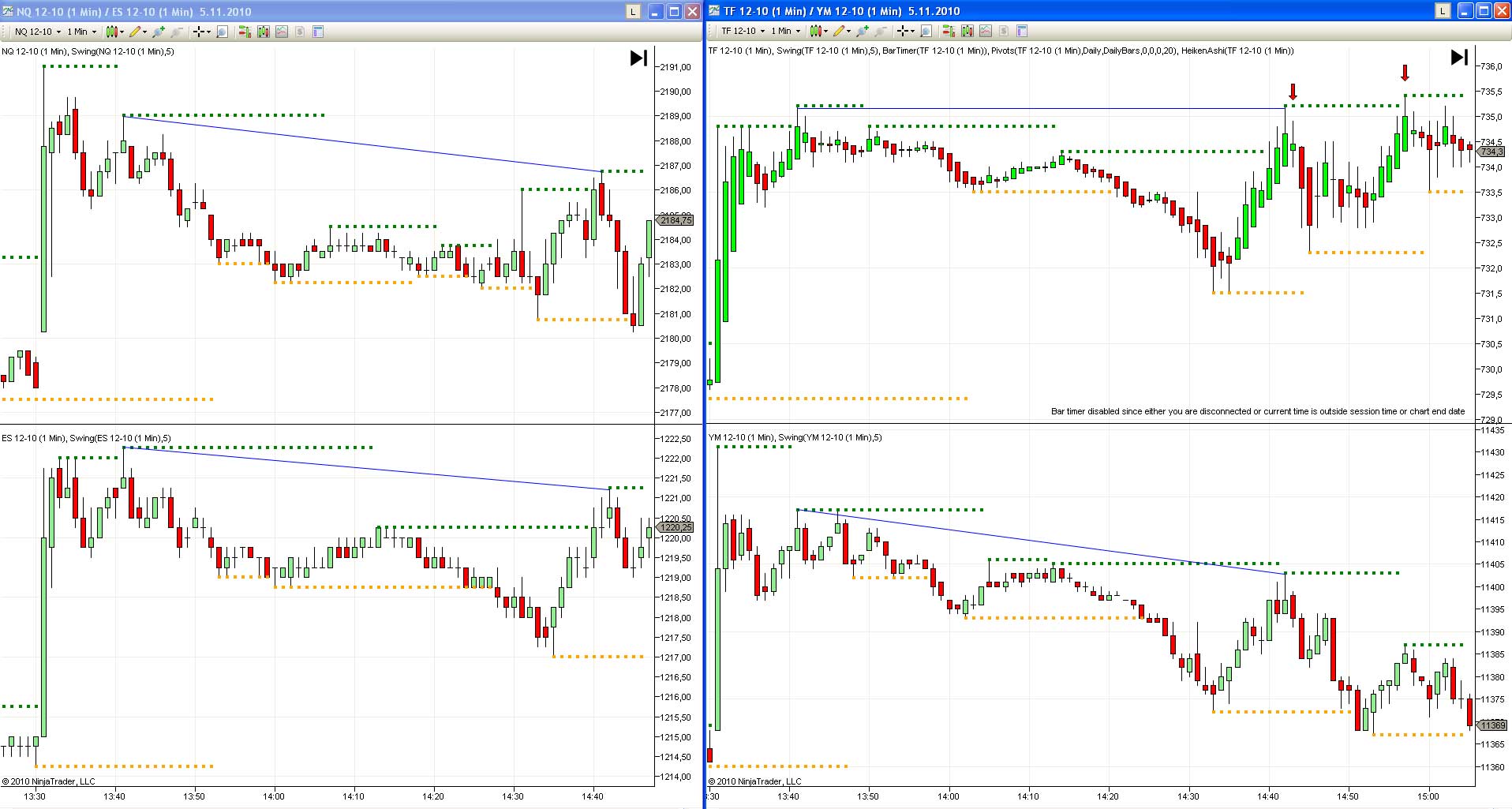This screenshot has height=809, width=1512.
Task: Toggle Chart Trader in the NQ/ES window
Action: [x=245, y=32]
